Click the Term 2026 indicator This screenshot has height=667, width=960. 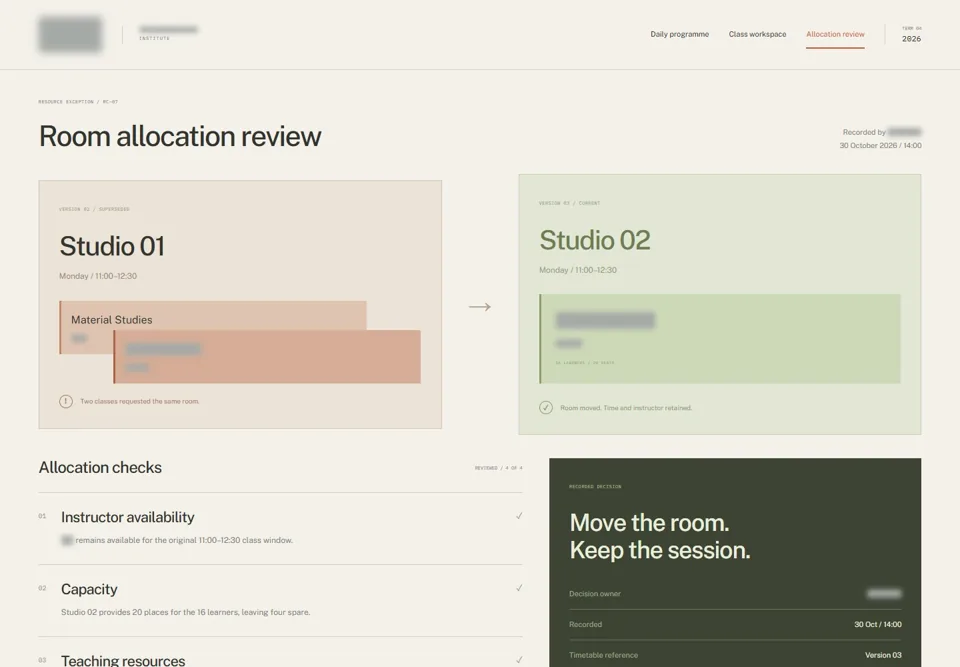(911, 34)
